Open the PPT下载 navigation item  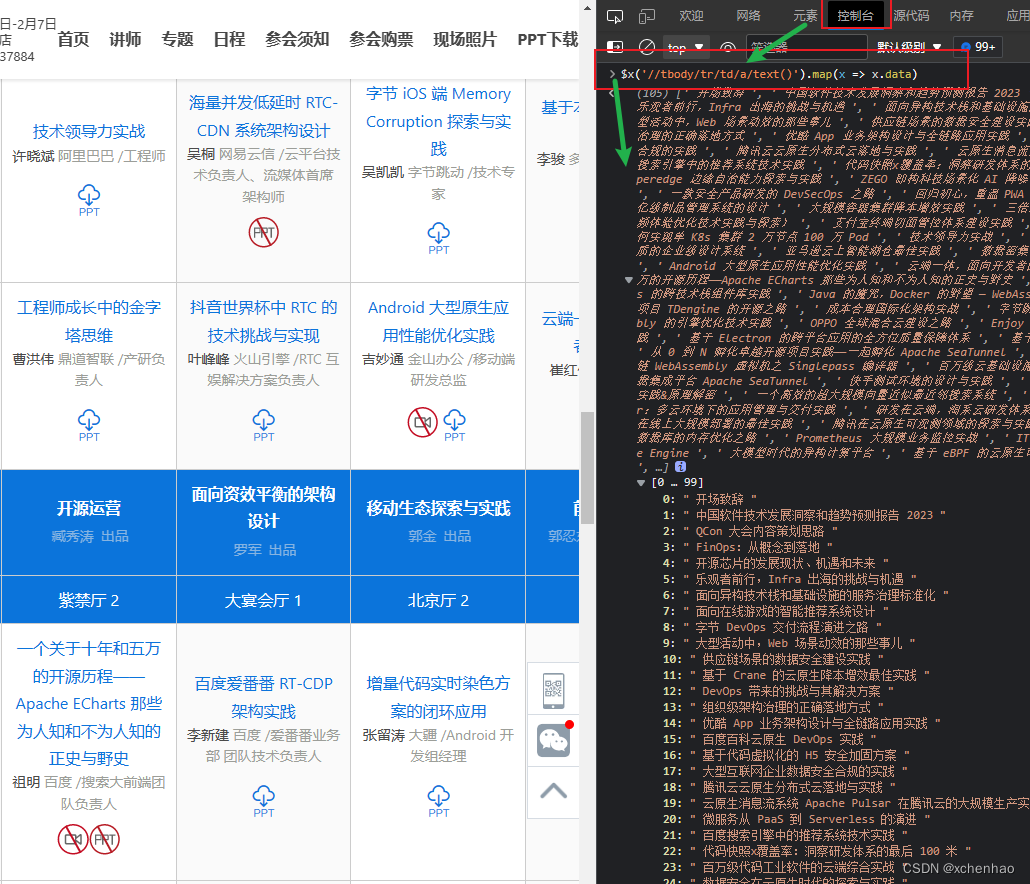[x=548, y=39]
